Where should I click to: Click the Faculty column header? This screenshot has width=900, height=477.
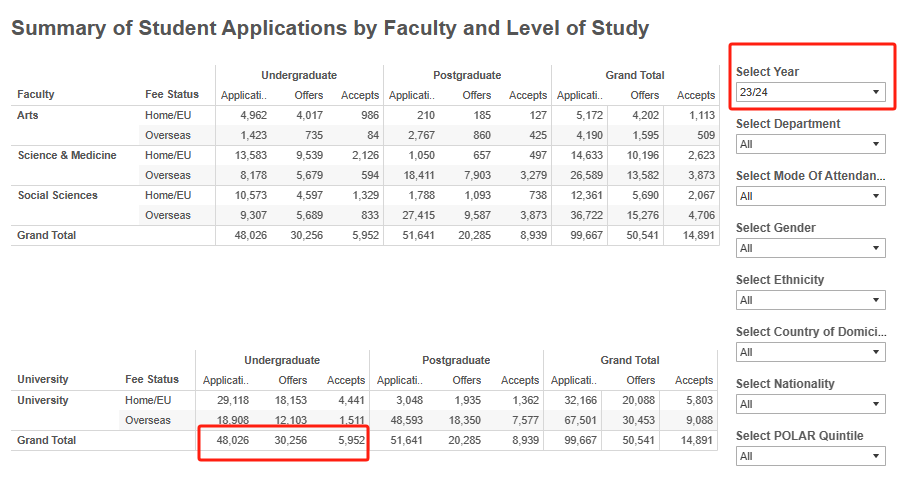point(36,95)
